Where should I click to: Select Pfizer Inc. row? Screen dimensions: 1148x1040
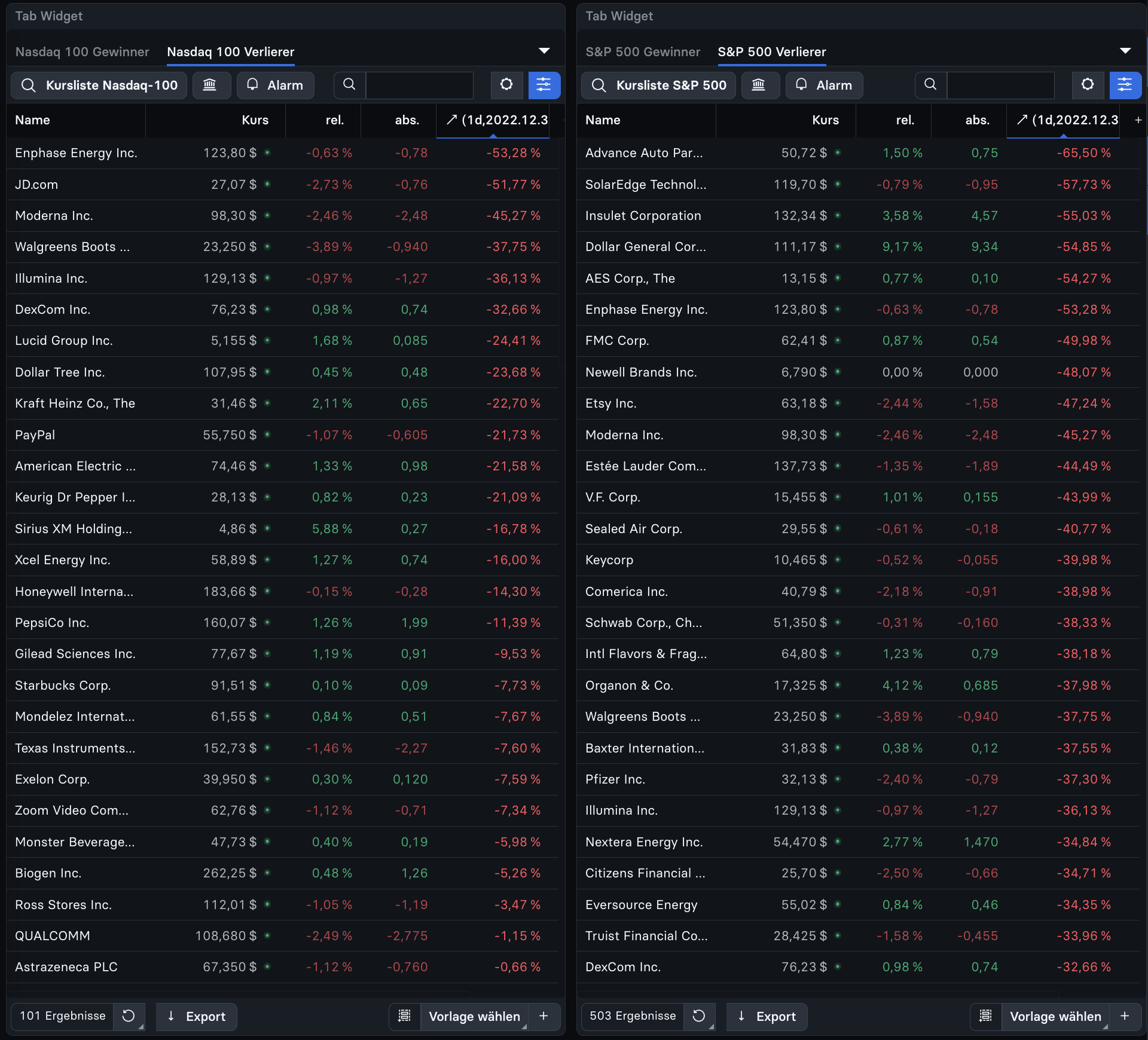(x=858, y=779)
